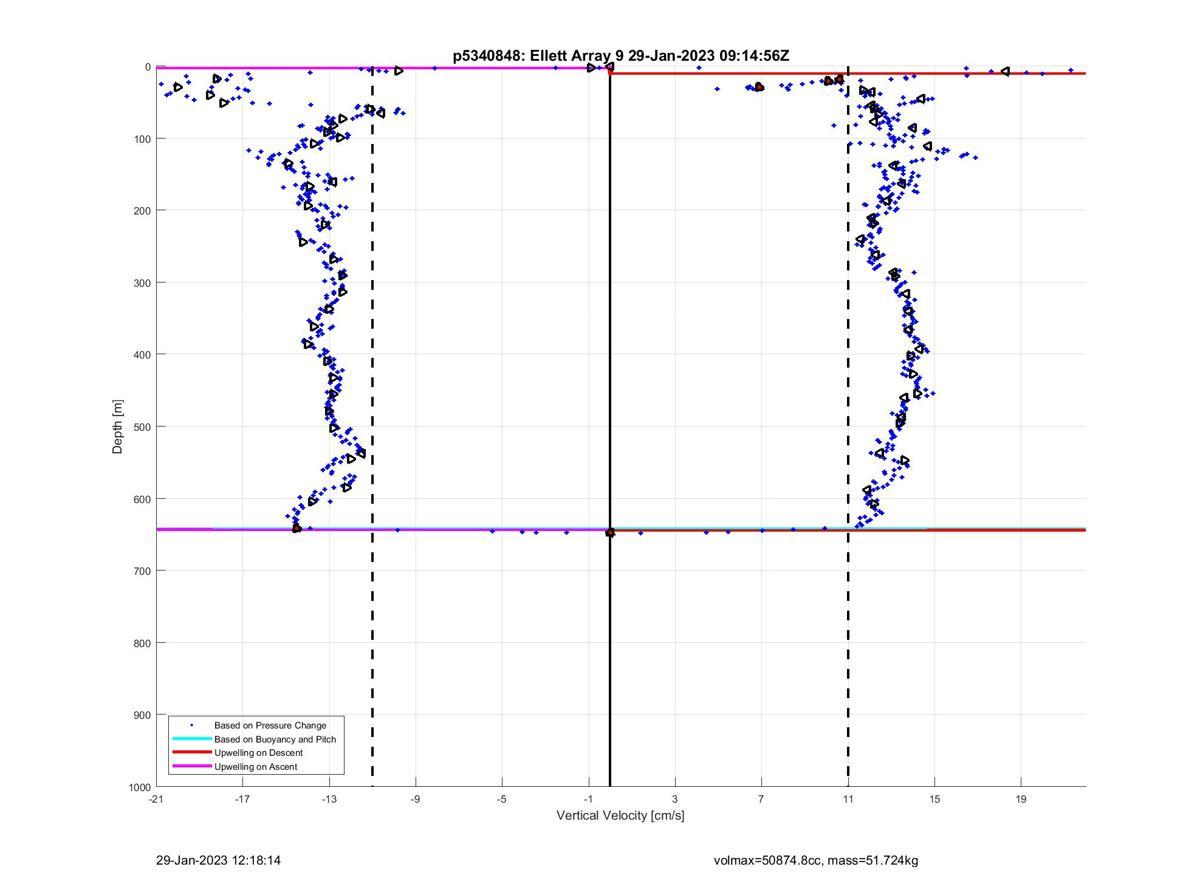
Task: Click x-axis tick label -5
Action: [502, 798]
